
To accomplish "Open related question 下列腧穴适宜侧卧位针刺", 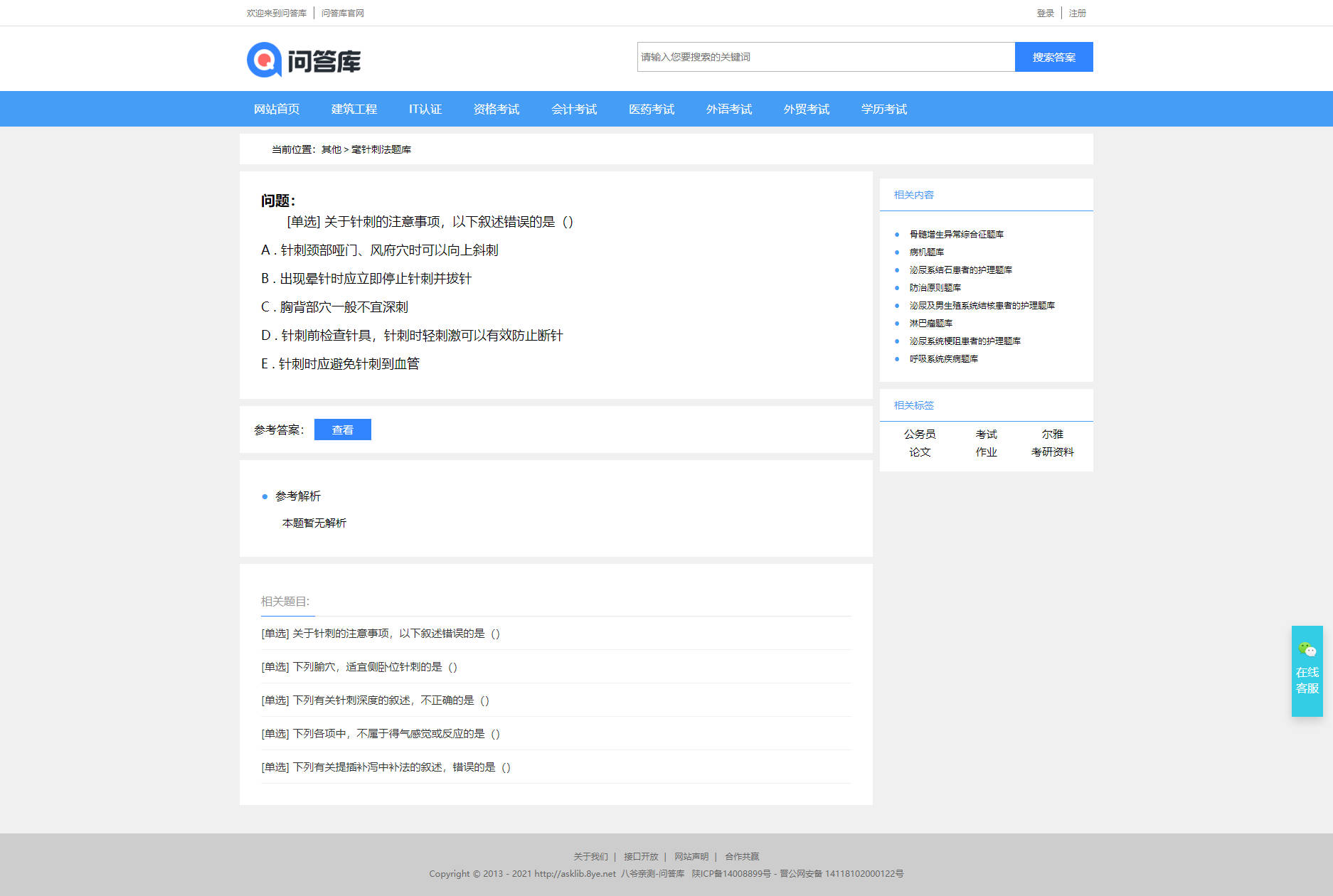I will [359, 666].
